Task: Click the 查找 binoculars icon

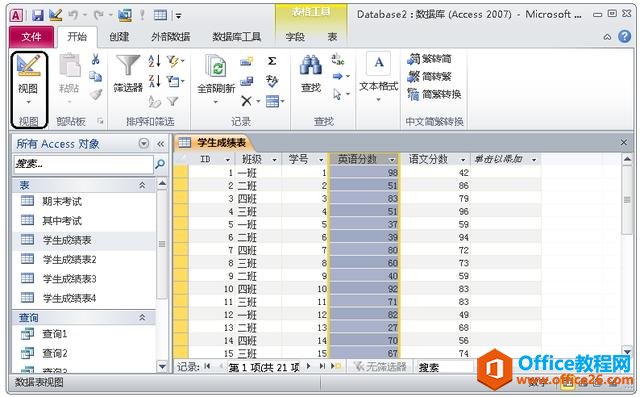Action: [x=311, y=65]
